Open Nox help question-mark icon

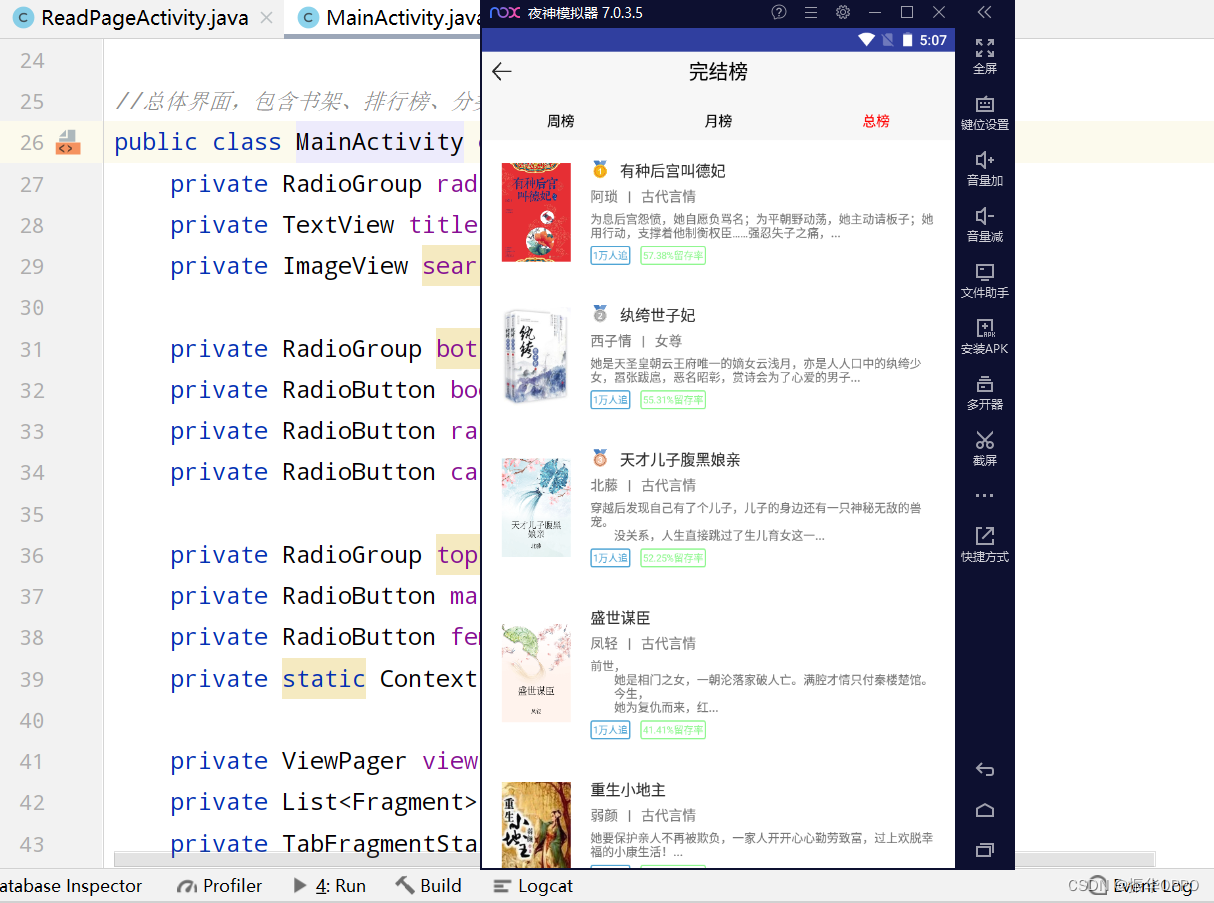(x=779, y=12)
